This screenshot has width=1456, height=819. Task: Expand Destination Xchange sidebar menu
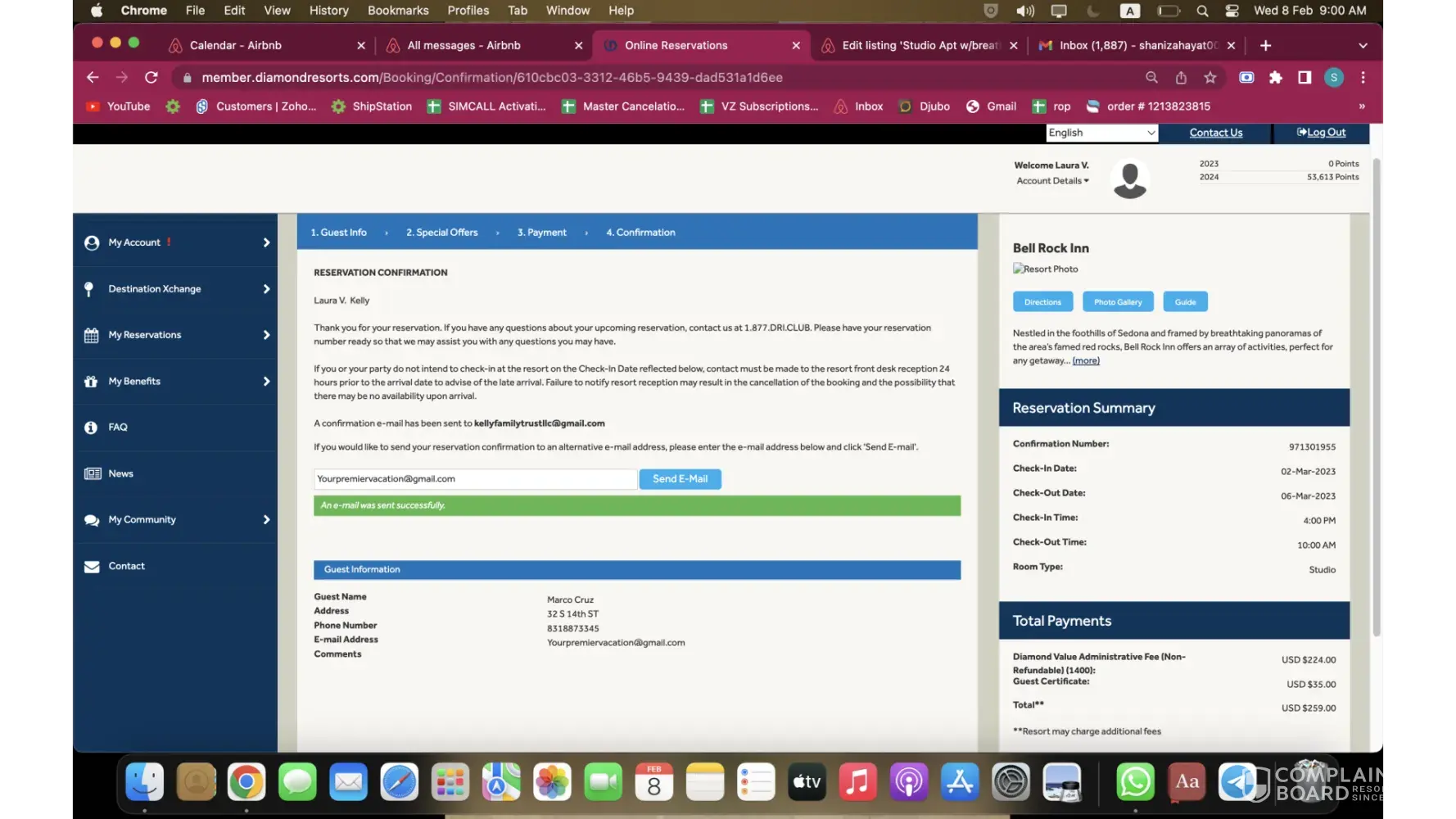[175, 289]
